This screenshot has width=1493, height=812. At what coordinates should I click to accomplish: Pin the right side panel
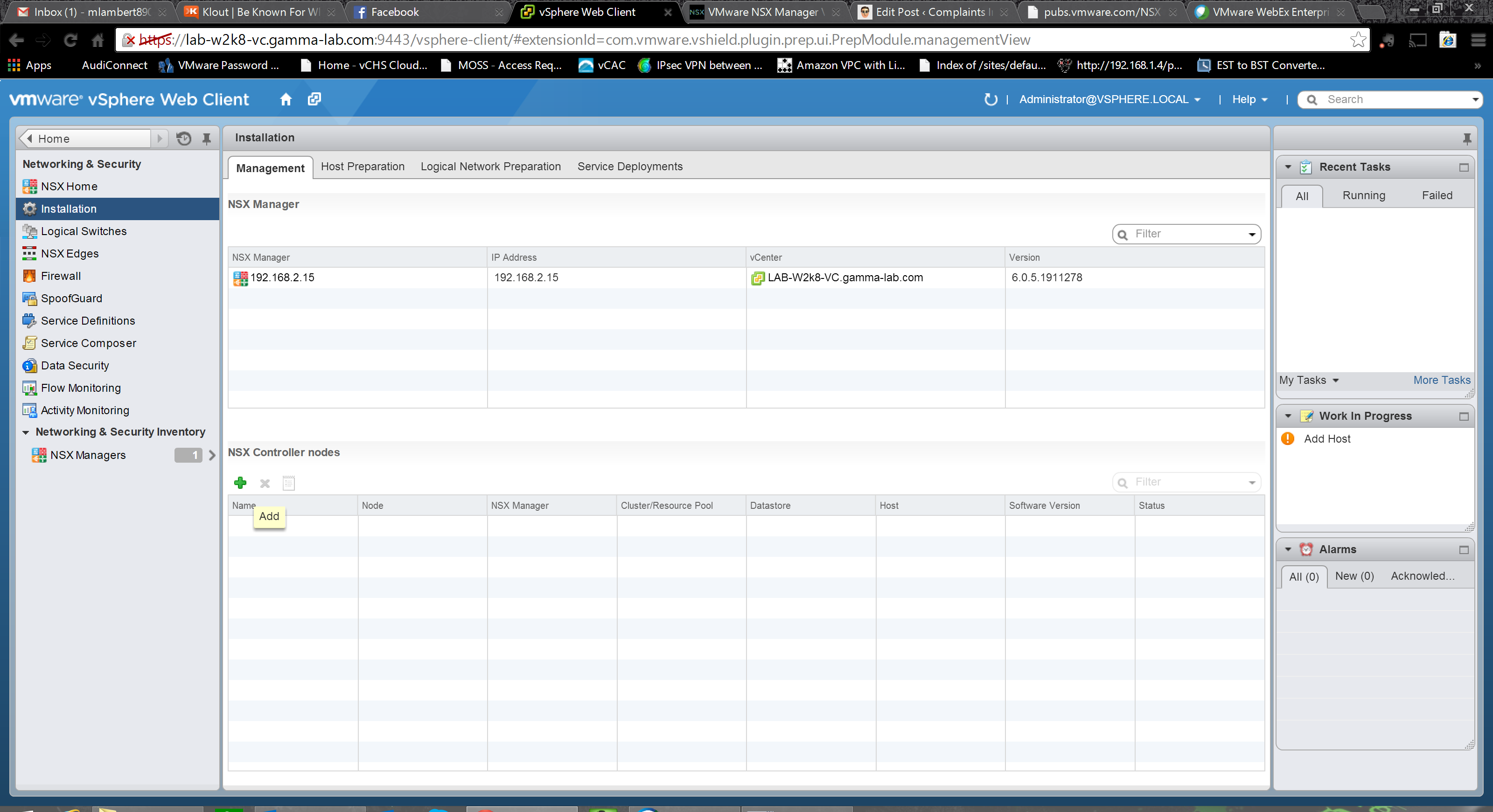1466,139
